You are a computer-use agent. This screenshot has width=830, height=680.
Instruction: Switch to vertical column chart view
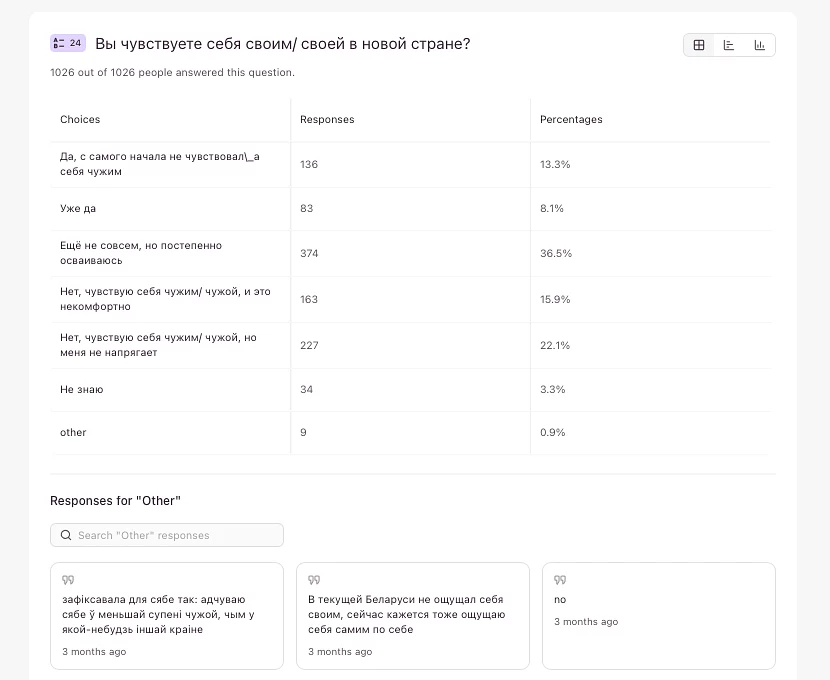click(760, 45)
